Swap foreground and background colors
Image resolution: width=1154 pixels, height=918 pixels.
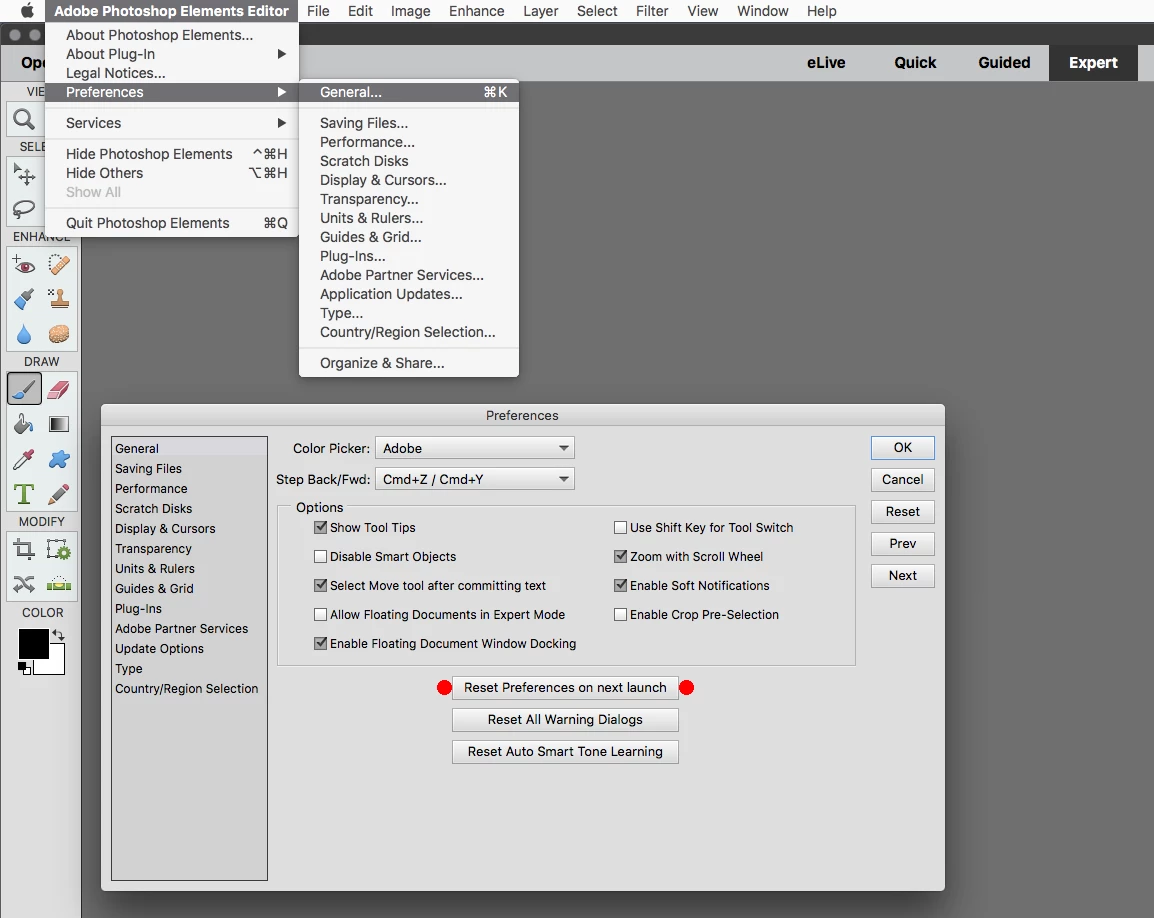58,635
